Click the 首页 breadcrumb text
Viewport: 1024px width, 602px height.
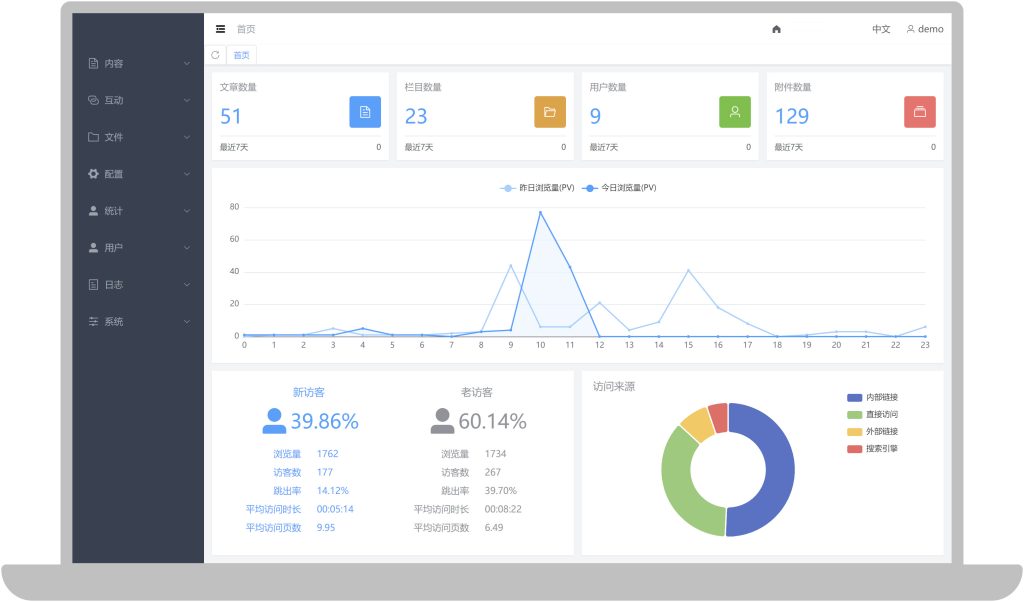pyautogui.click(x=246, y=29)
